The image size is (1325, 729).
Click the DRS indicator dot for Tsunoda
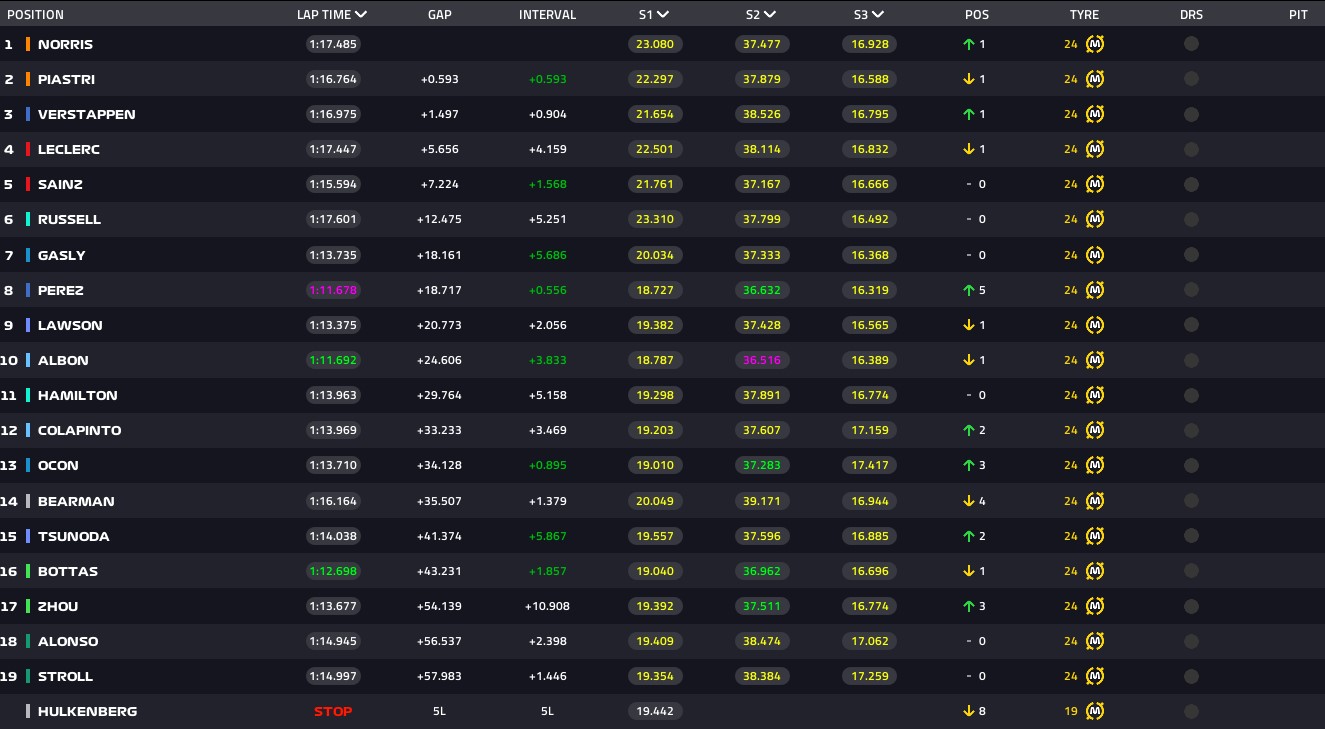(x=1191, y=536)
